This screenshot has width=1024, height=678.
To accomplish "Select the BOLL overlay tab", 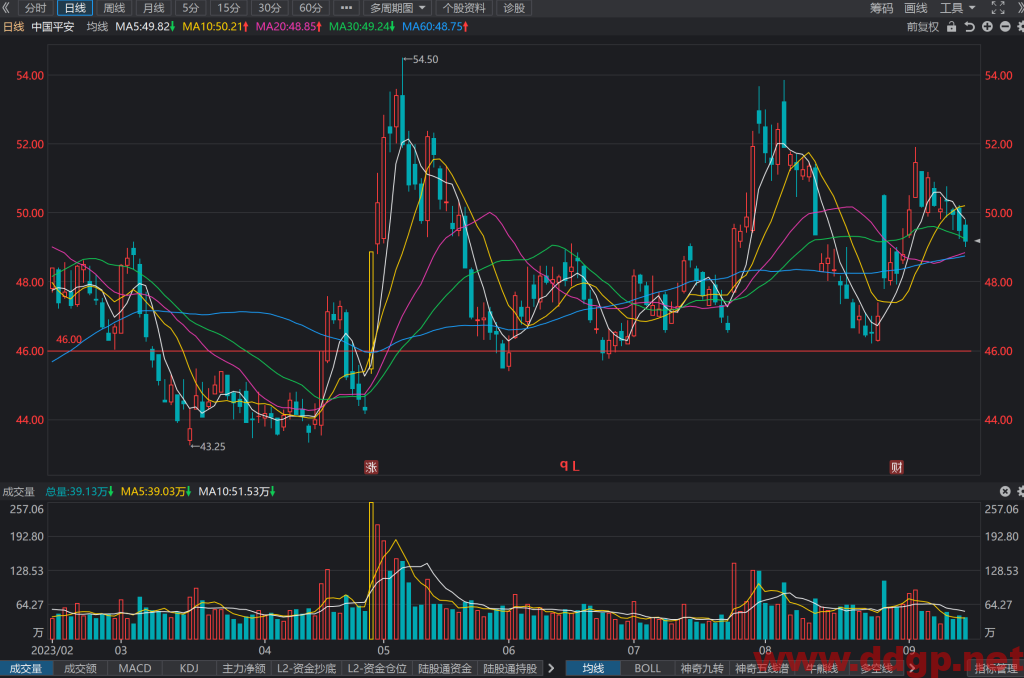I will [647, 668].
